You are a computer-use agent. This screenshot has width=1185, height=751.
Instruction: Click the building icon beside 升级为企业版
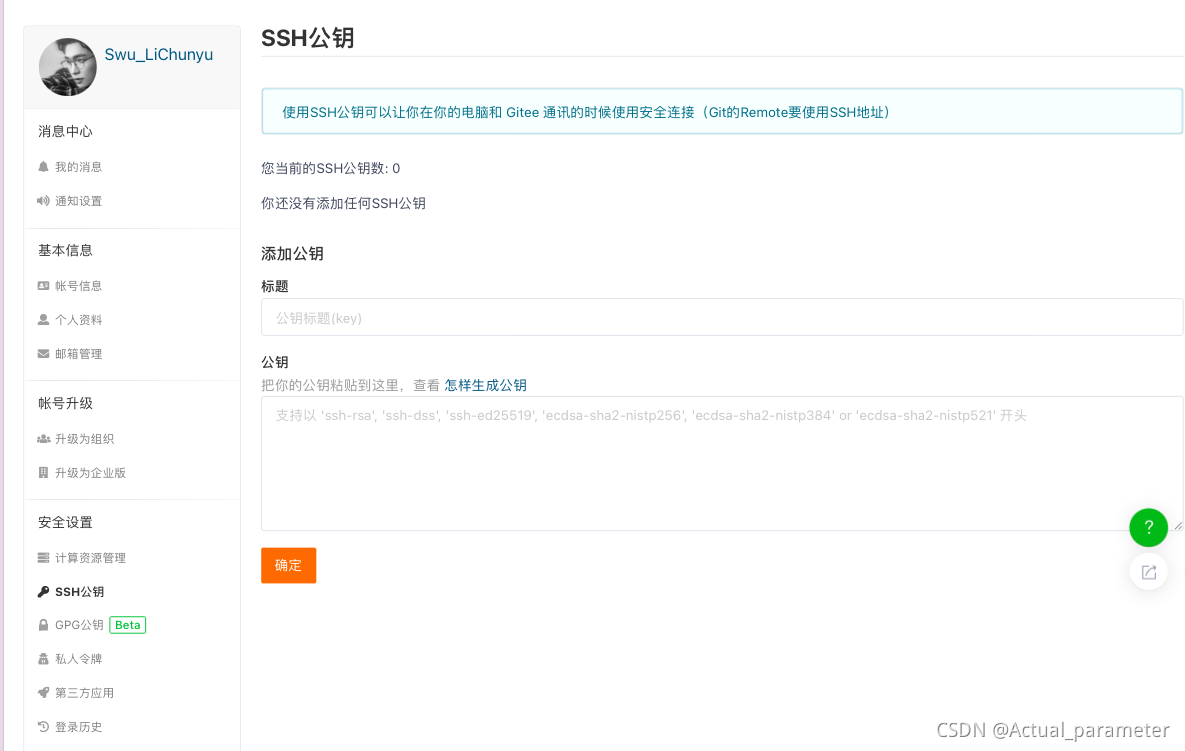pos(43,473)
